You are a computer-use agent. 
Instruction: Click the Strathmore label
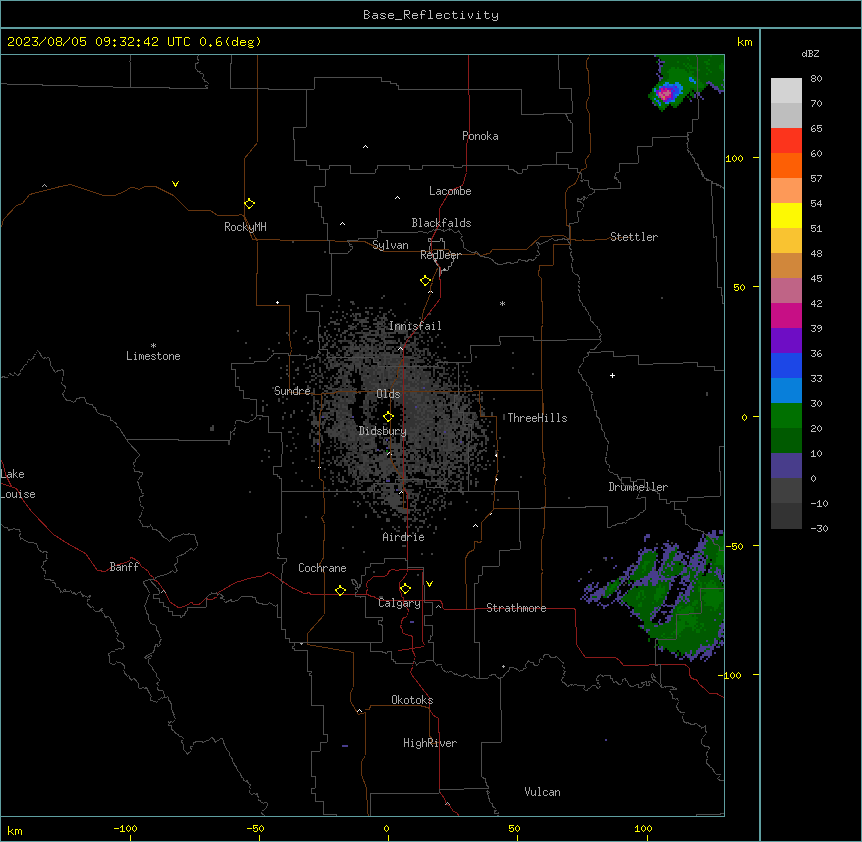click(516, 608)
